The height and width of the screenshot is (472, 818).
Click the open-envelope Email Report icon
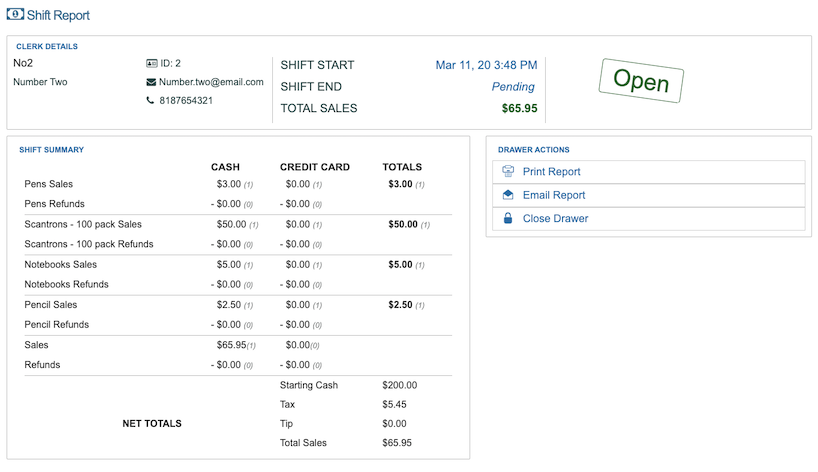pyautogui.click(x=508, y=195)
